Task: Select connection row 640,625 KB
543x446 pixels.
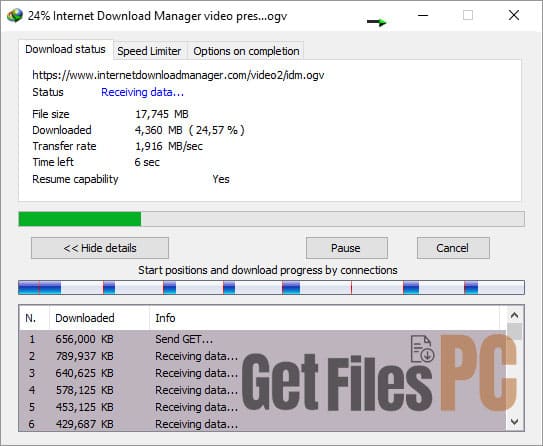Action: [262, 373]
